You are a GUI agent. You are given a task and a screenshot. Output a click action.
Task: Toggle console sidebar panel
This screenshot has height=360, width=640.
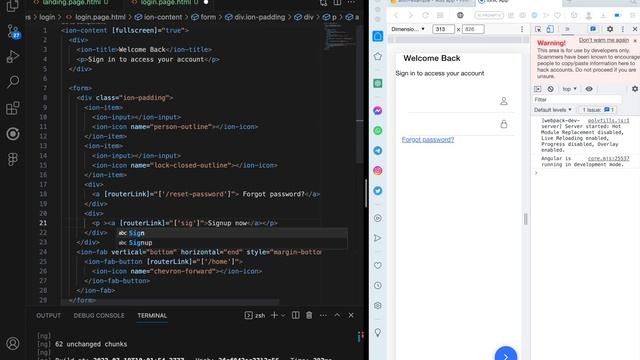point(538,89)
